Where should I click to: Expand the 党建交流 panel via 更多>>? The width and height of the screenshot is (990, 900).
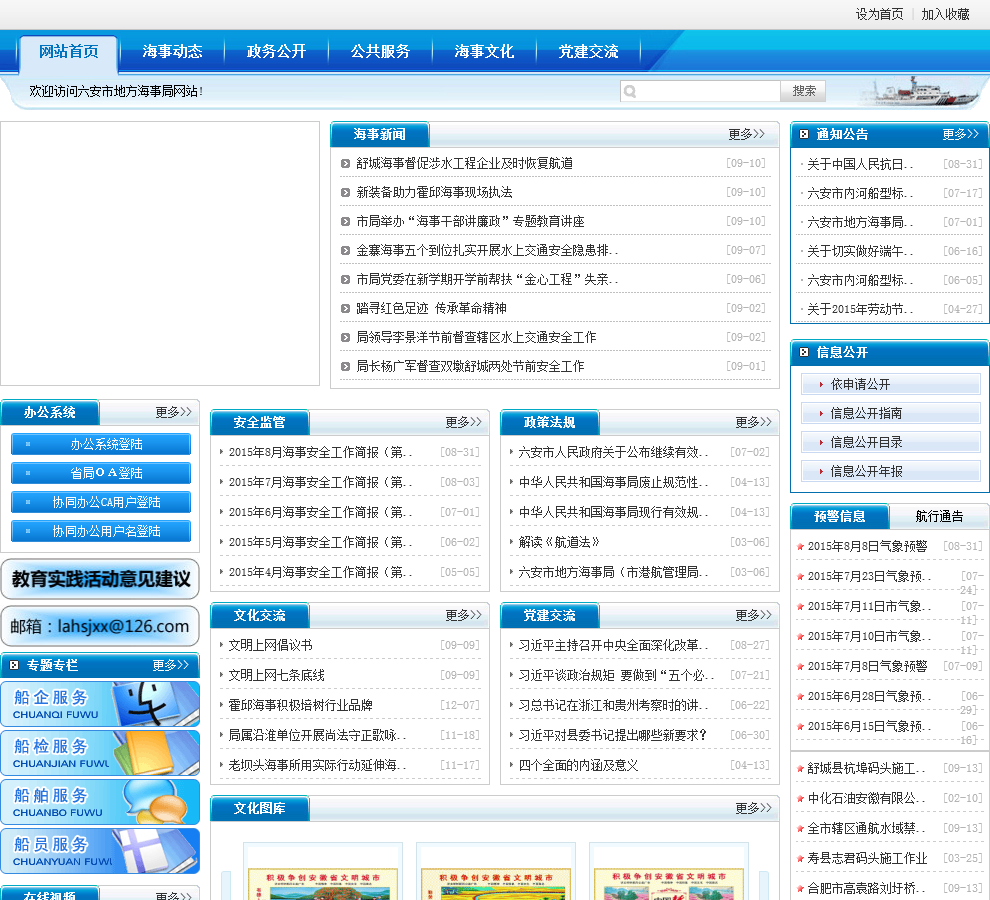[x=753, y=615]
